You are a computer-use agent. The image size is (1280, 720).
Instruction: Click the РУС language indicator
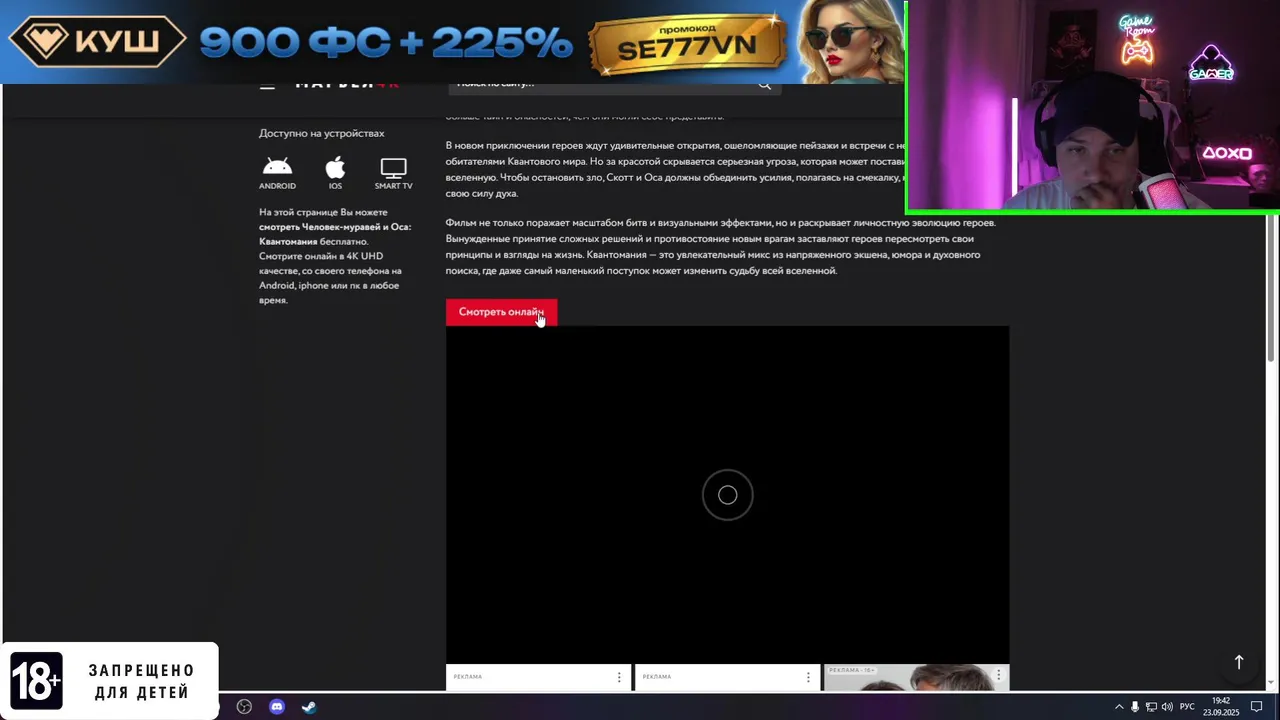tap(1187, 707)
